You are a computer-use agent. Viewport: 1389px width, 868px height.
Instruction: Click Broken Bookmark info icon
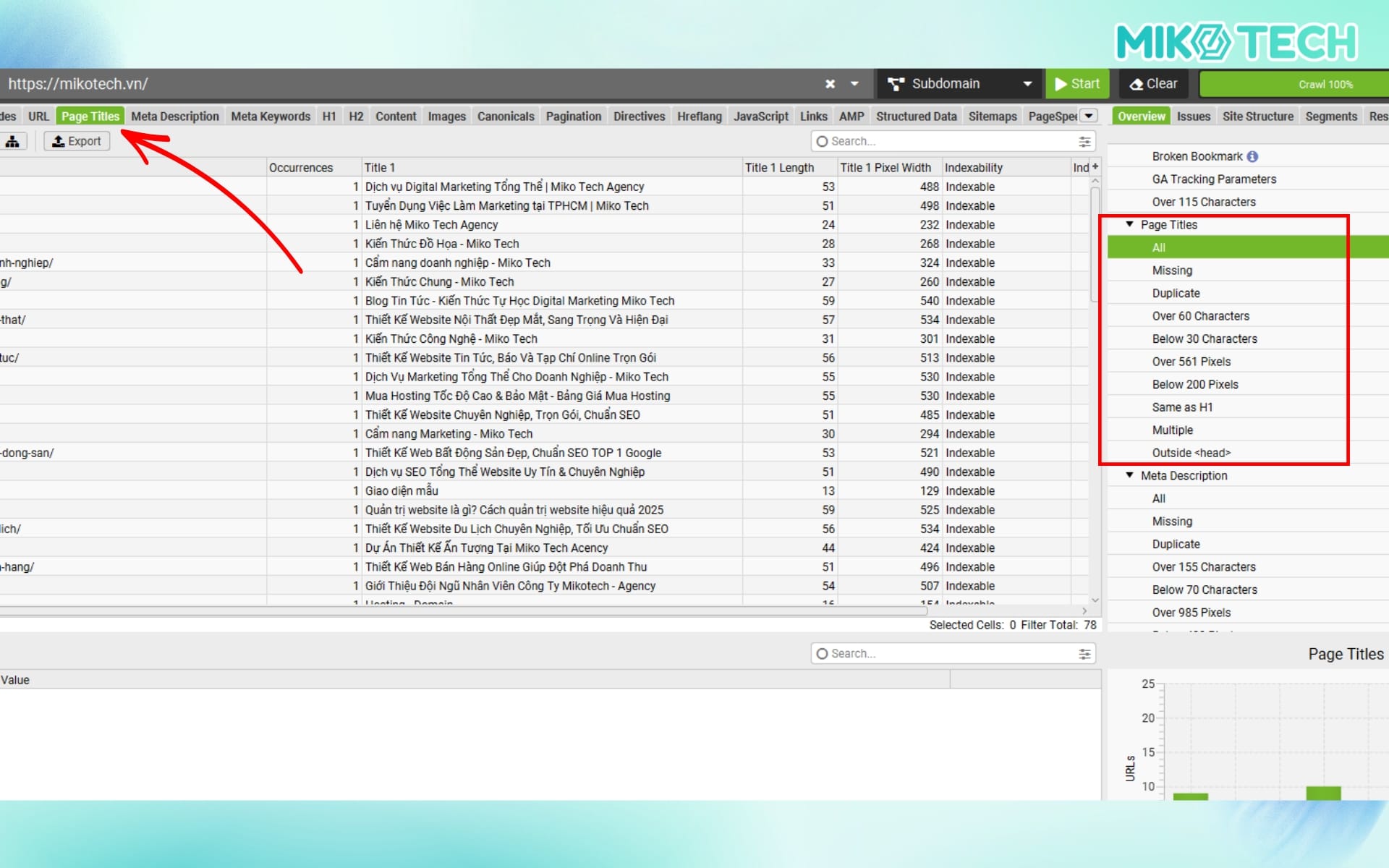coord(1252,156)
